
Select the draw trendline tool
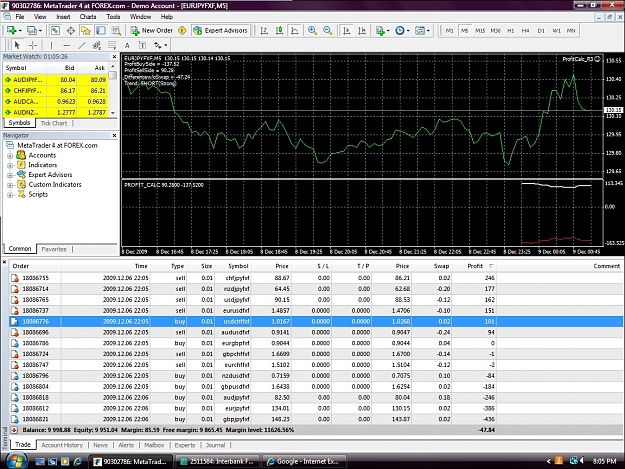(x=82, y=45)
